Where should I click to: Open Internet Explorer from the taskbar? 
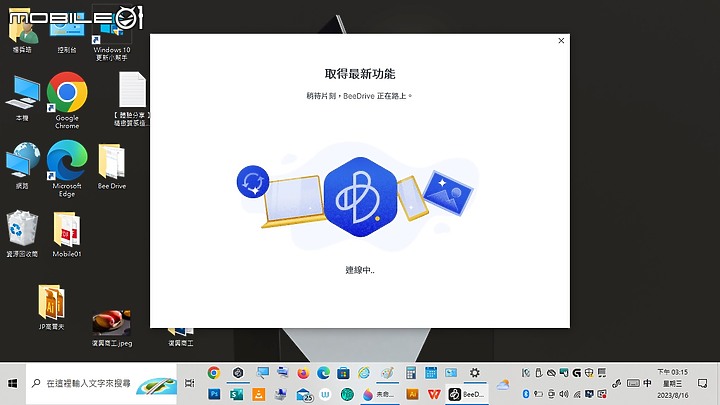364,373
